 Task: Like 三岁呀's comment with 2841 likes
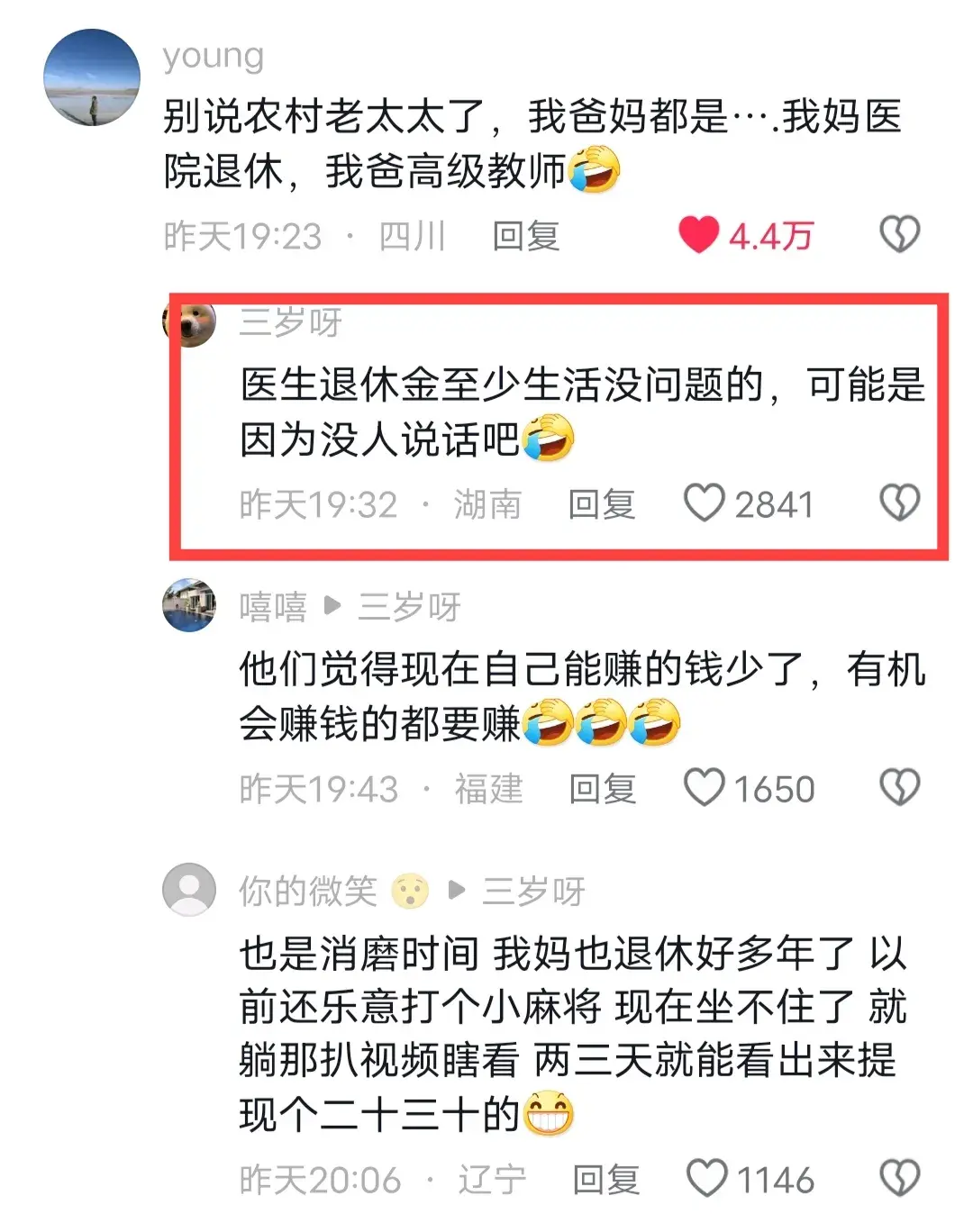[x=704, y=503]
